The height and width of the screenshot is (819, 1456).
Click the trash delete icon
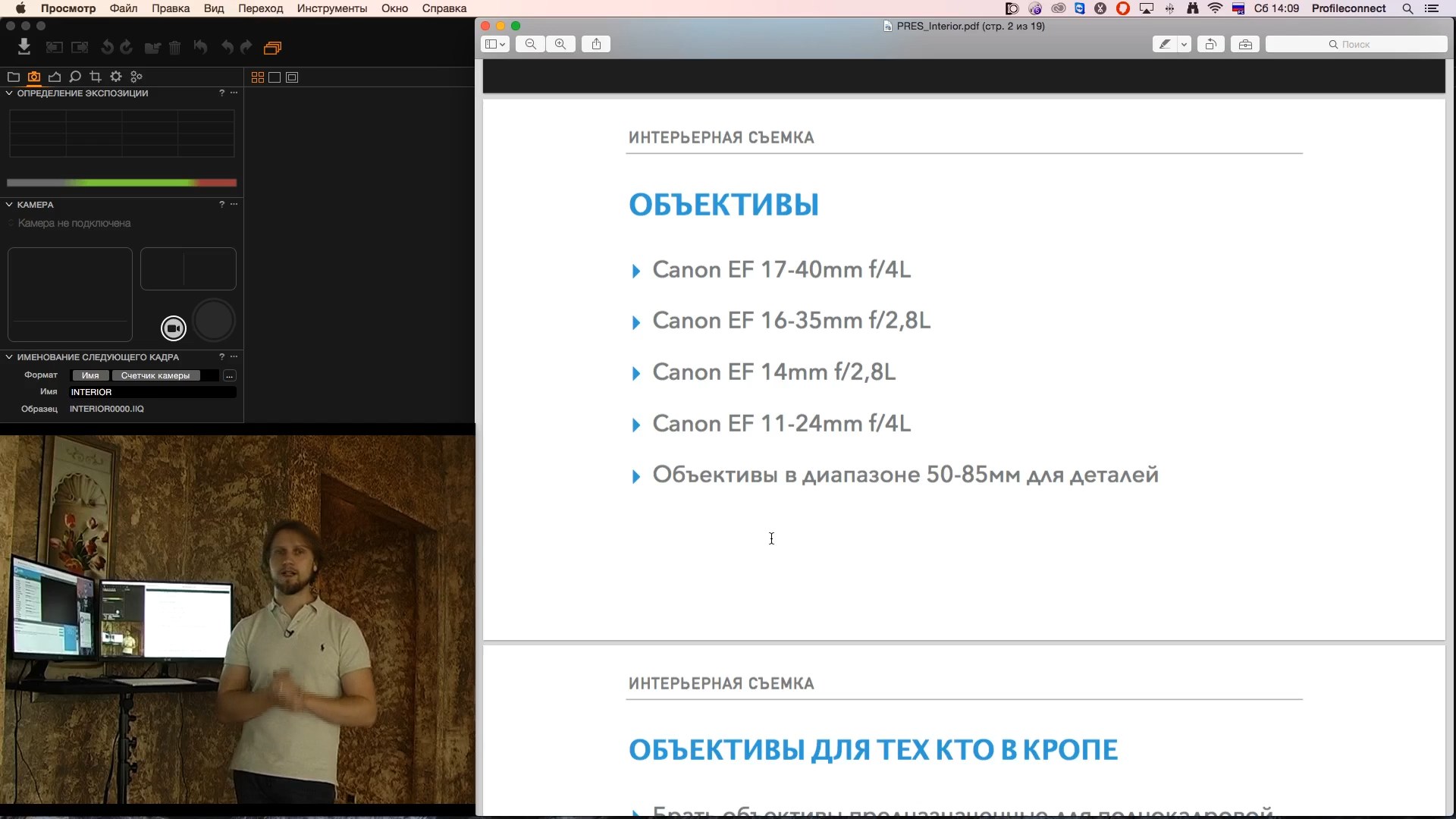[x=175, y=48]
